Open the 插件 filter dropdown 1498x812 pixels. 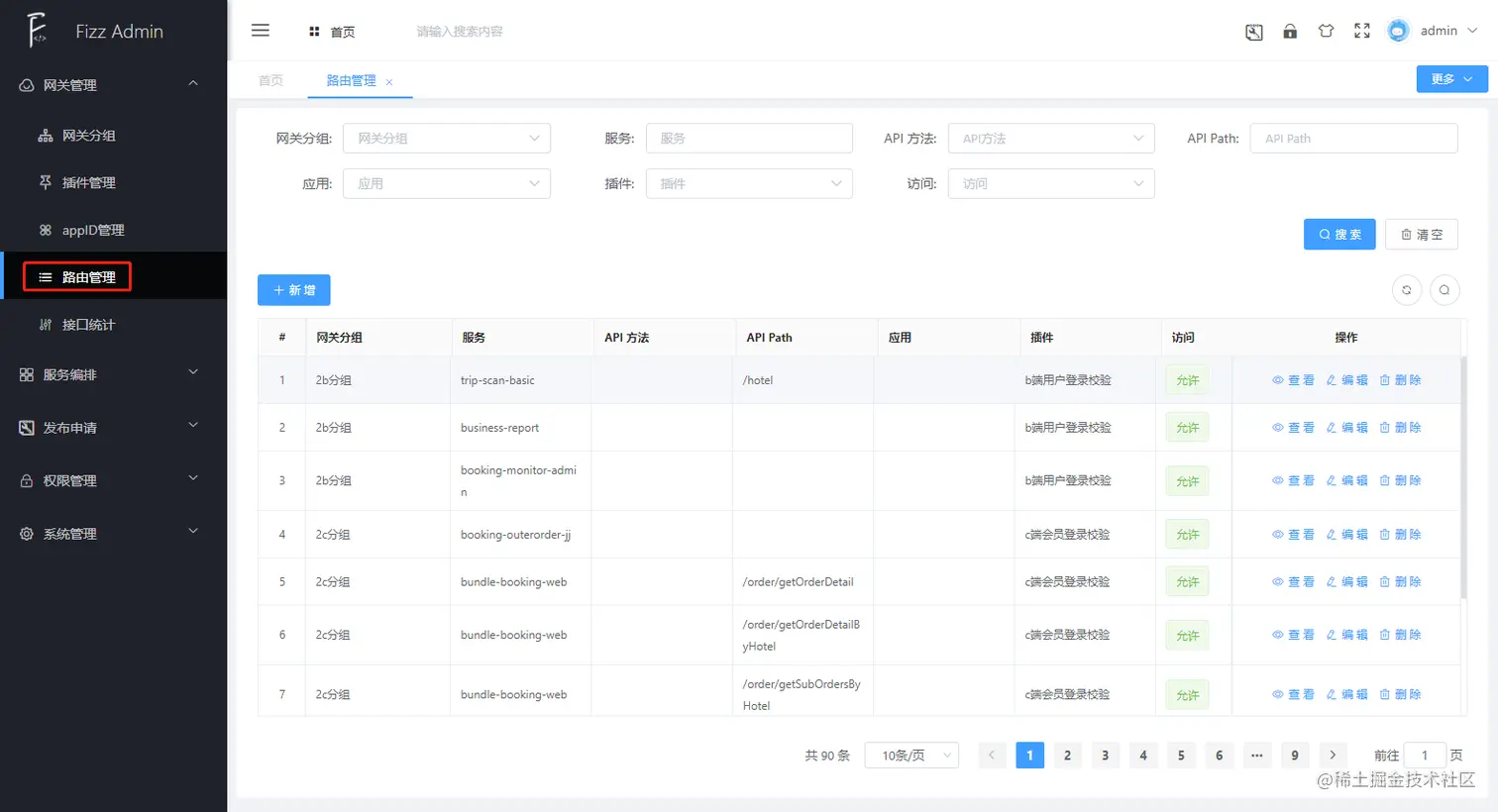(x=749, y=183)
